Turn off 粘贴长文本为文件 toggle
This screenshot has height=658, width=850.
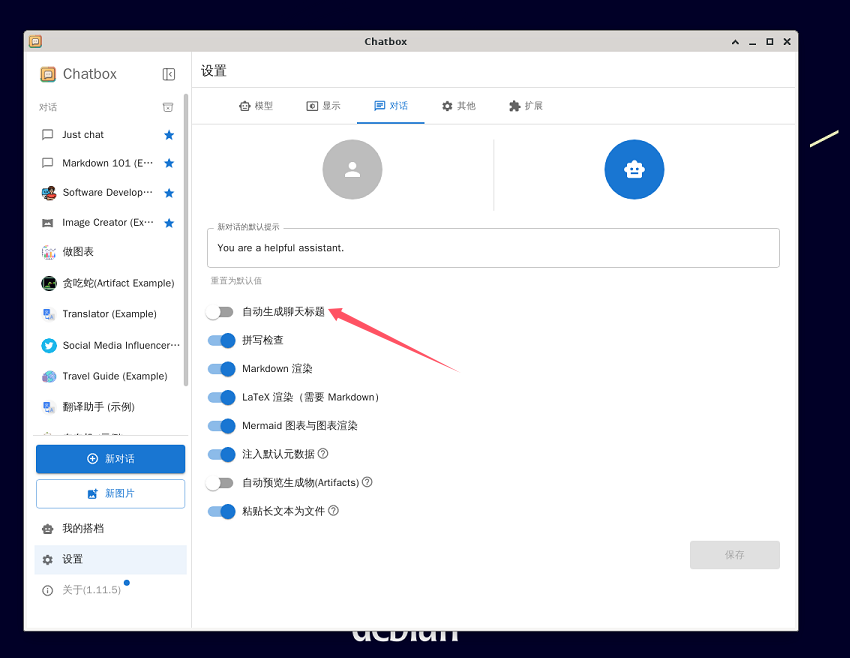tap(221, 511)
